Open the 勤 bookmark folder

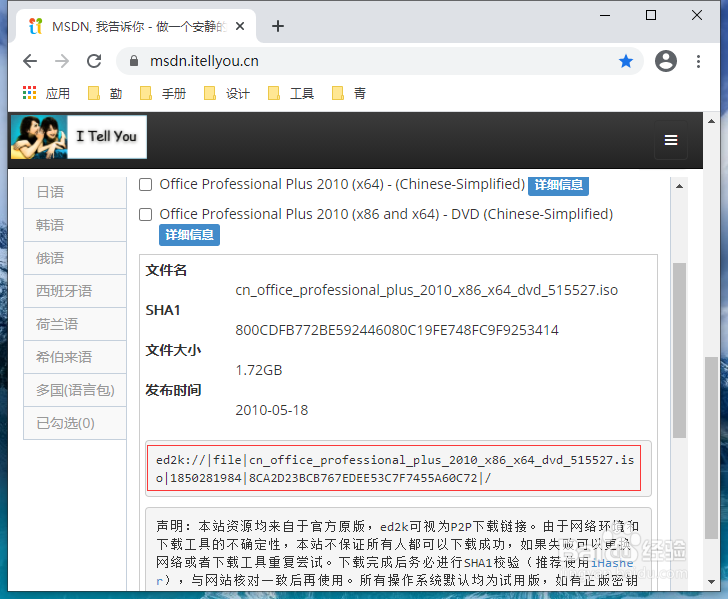pyautogui.click(x=105, y=93)
